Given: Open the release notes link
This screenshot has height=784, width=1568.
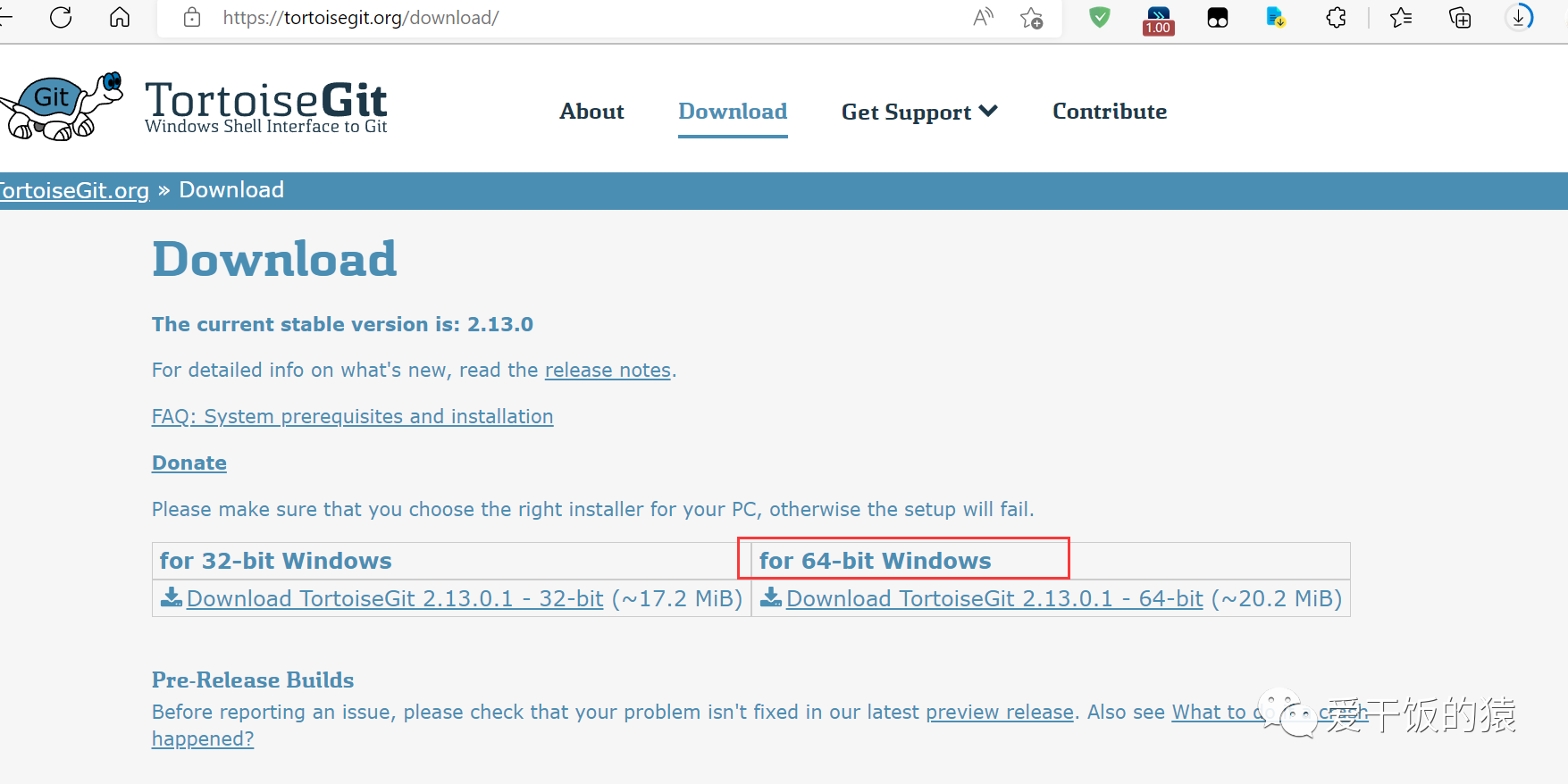Looking at the screenshot, I should pos(608,370).
